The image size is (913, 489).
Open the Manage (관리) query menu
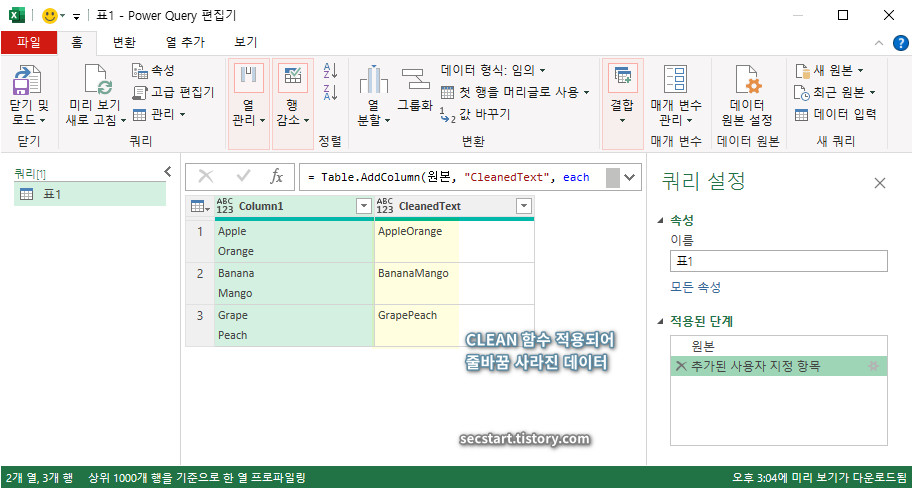pos(158,114)
